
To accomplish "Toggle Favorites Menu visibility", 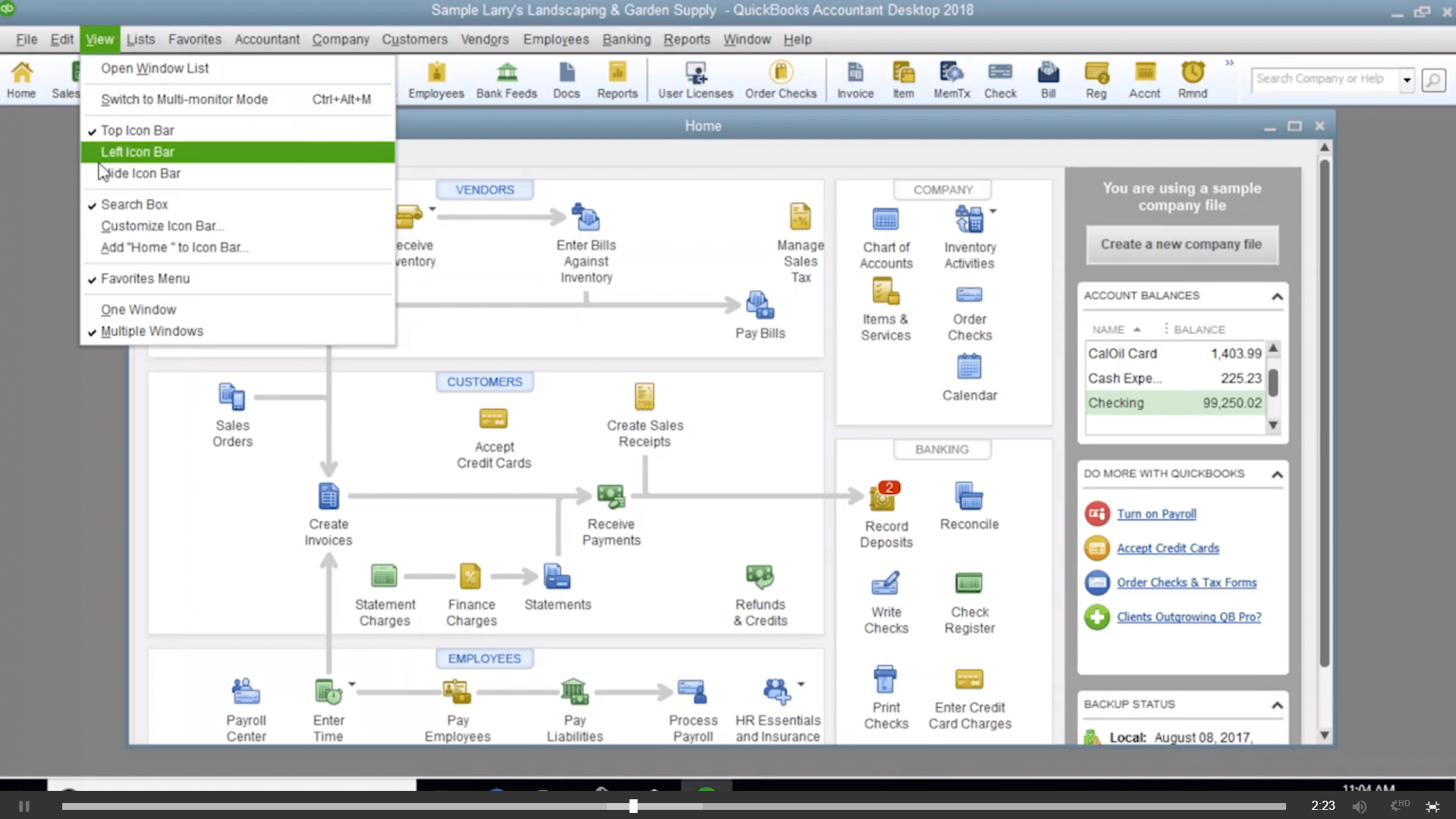I will pyautogui.click(x=146, y=279).
